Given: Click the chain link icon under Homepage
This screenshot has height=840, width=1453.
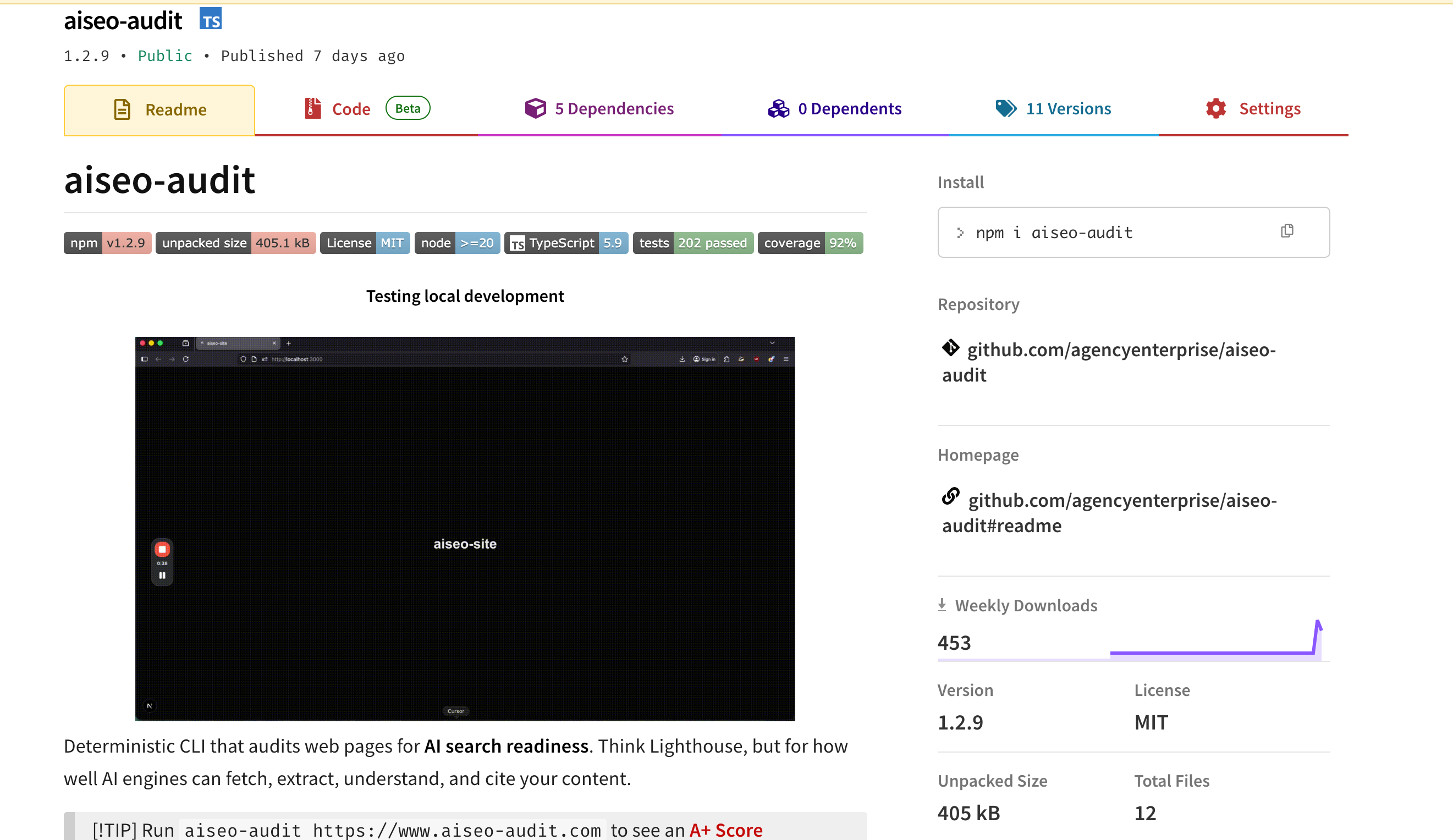Looking at the screenshot, I should click(950, 496).
